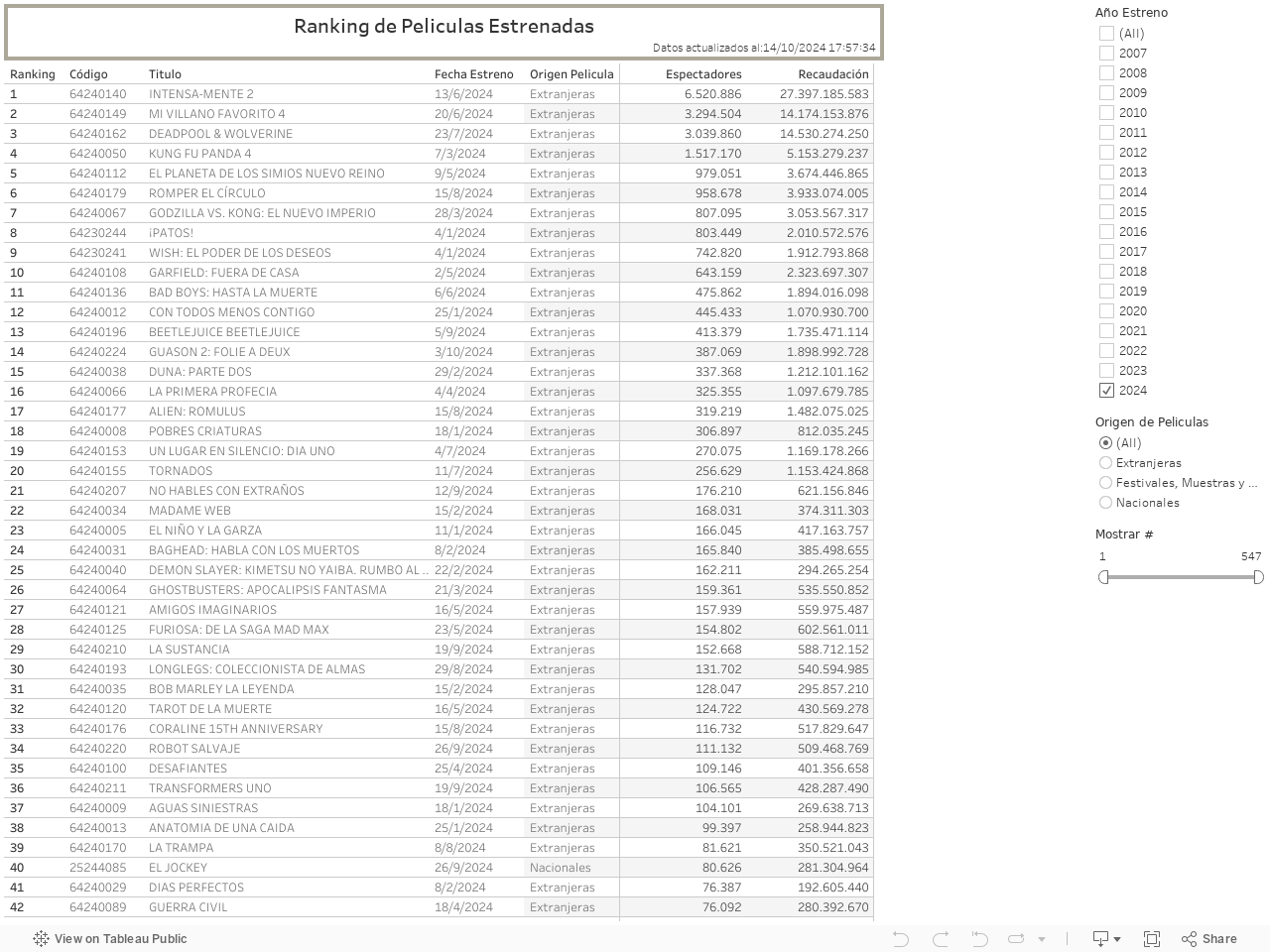Open the Download menu icon
The height and width of the screenshot is (952, 1270).
[x=1106, y=938]
